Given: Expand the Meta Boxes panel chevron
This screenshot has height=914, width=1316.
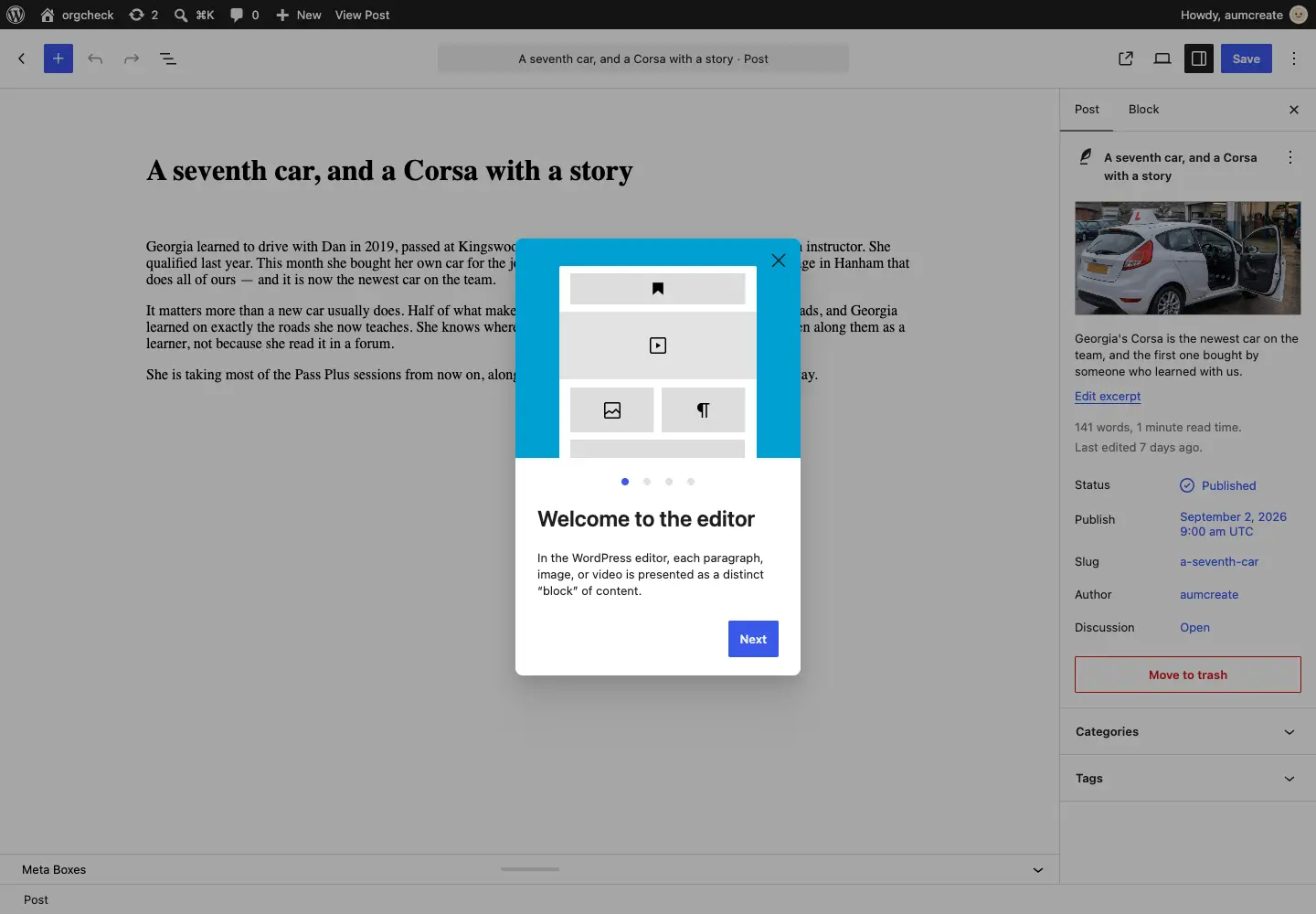Looking at the screenshot, I should (1038, 870).
